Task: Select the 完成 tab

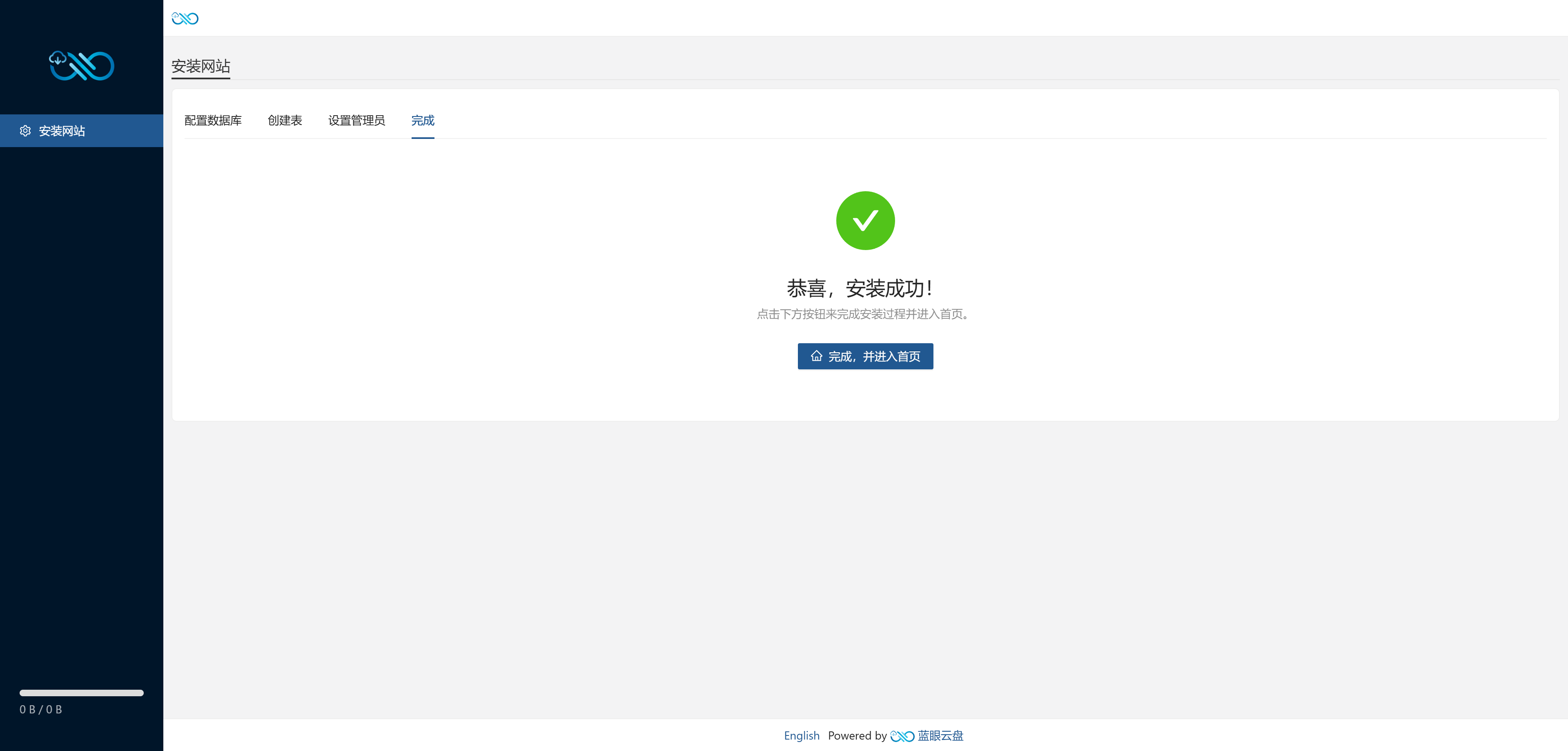Action: tap(423, 121)
